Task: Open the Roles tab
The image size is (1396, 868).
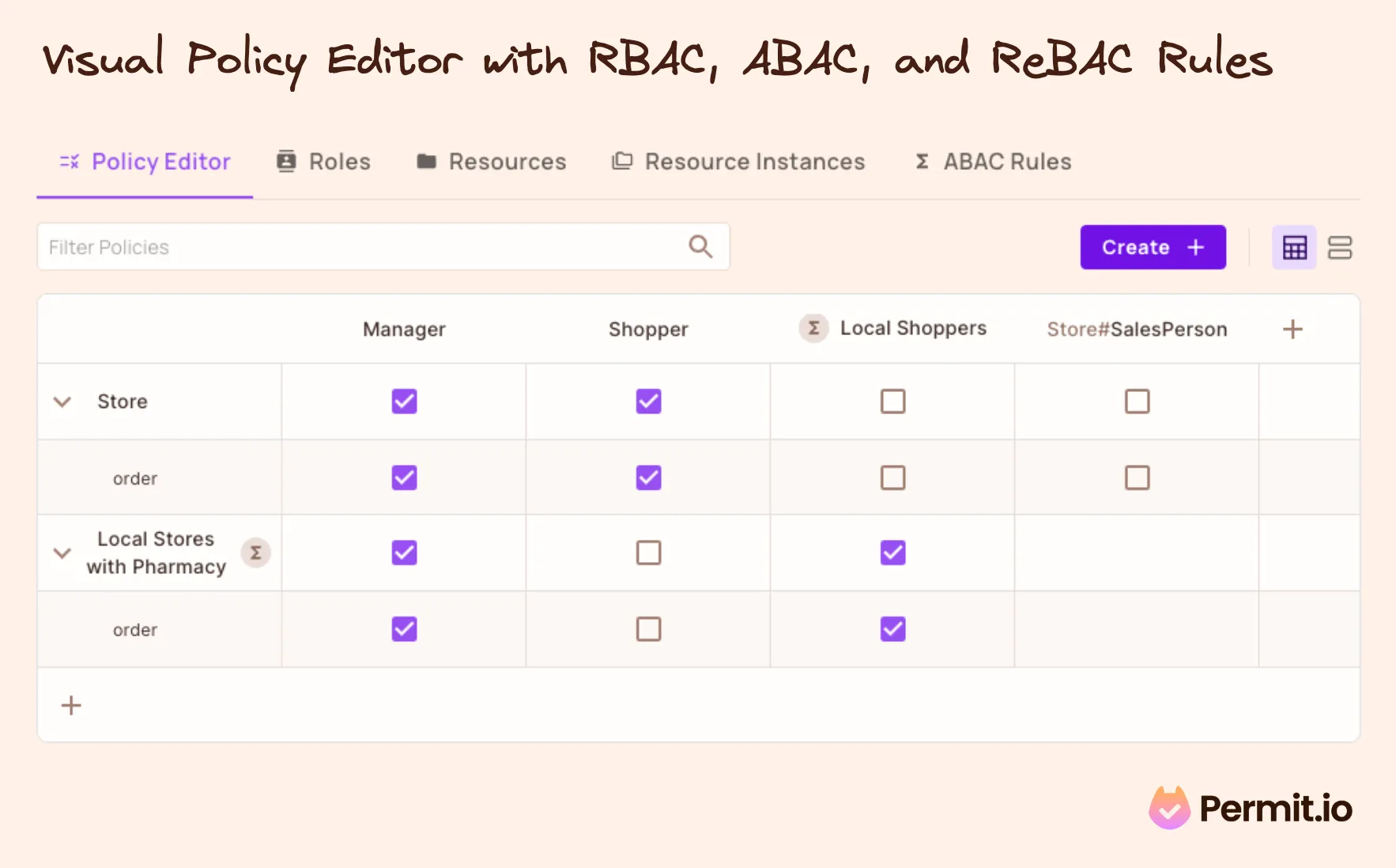Action: click(324, 161)
